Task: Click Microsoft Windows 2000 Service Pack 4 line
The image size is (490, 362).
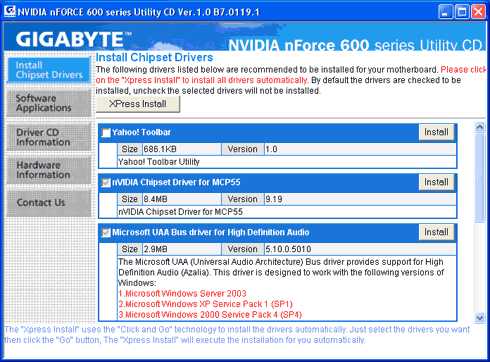Action: (210, 315)
